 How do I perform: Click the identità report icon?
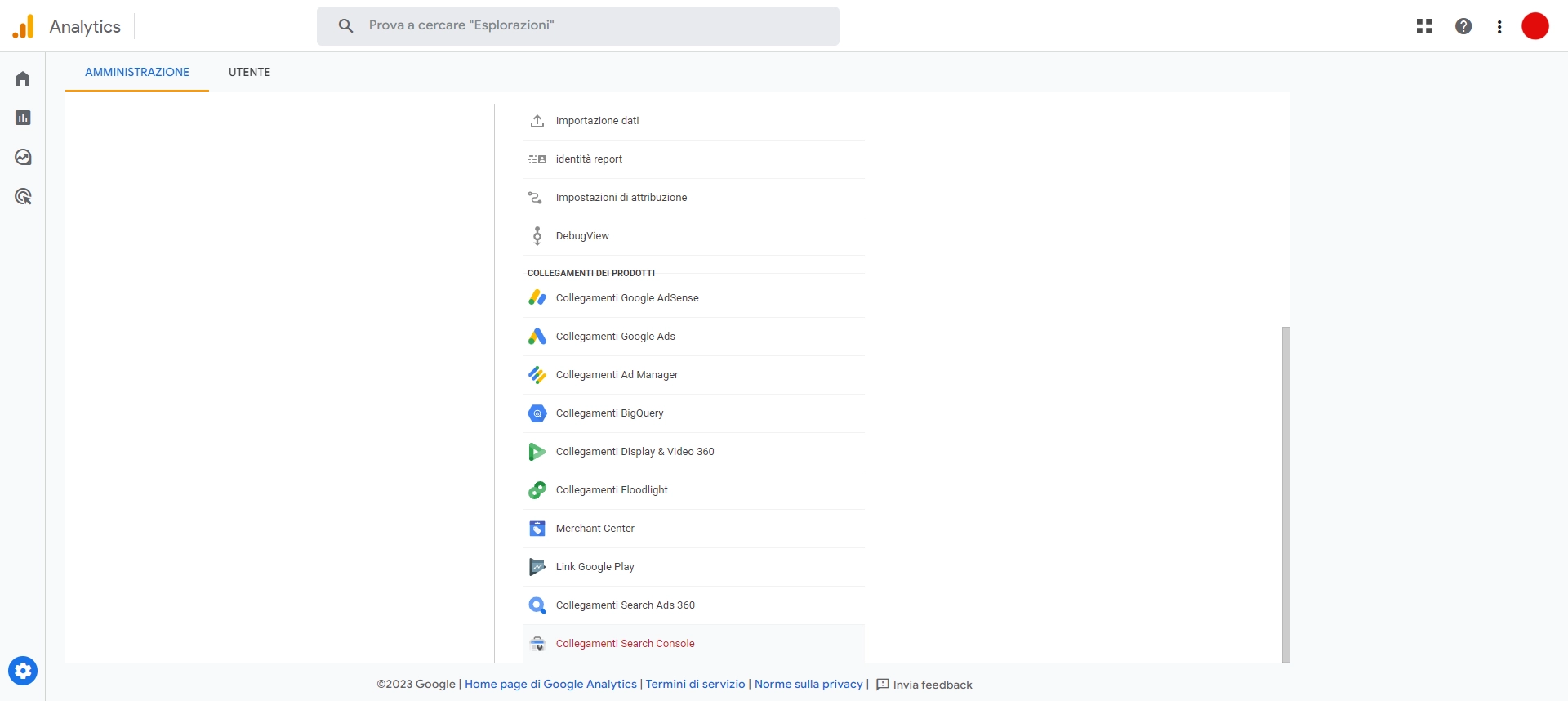(x=537, y=159)
